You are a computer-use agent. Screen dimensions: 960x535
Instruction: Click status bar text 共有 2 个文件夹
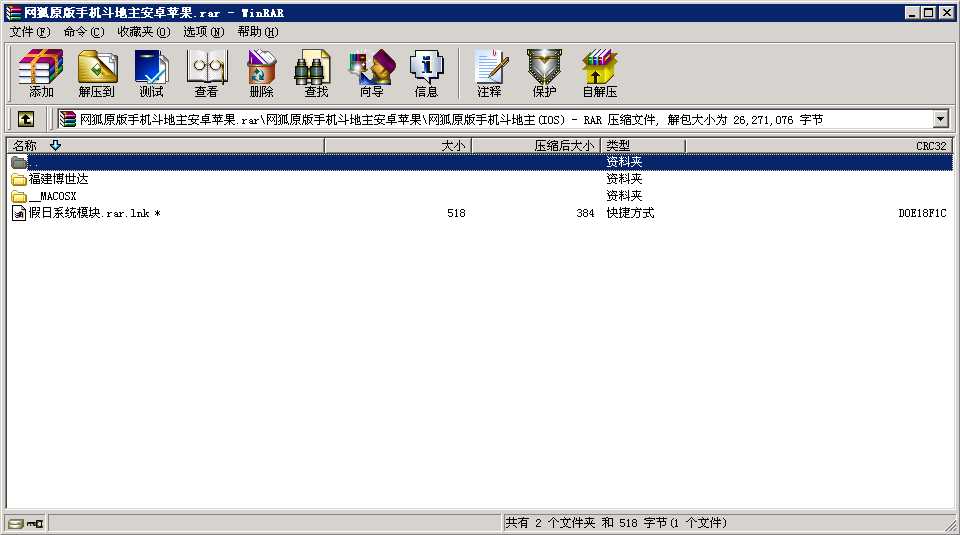click(x=550, y=523)
